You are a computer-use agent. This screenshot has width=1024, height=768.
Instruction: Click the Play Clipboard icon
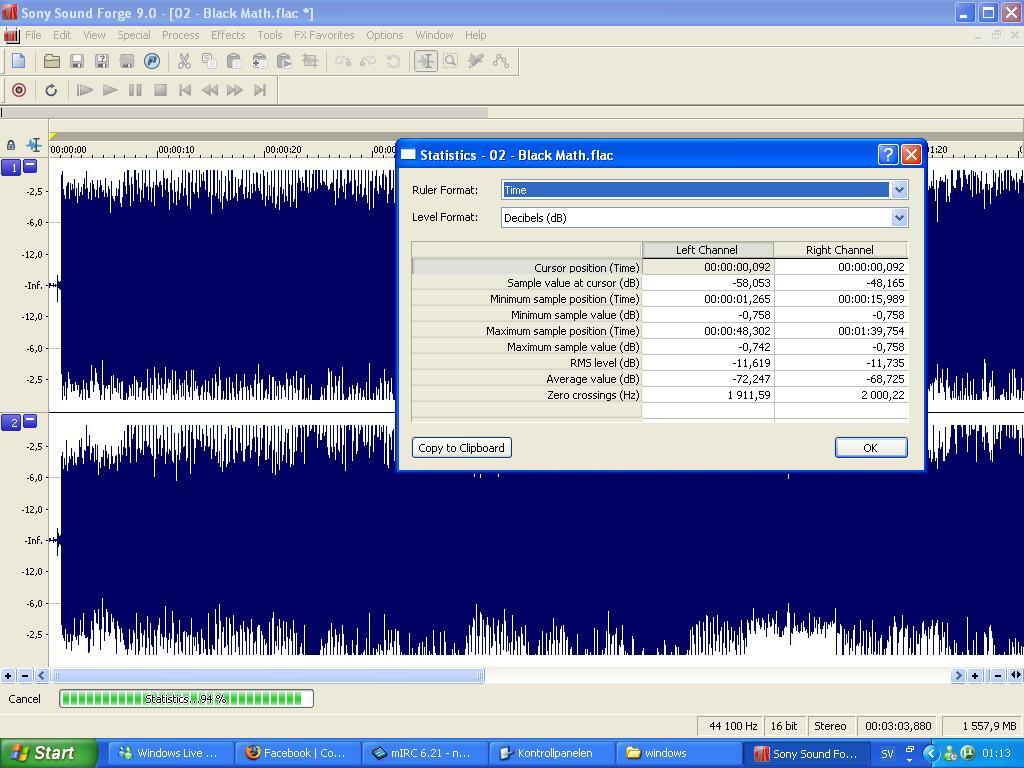[284, 61]
